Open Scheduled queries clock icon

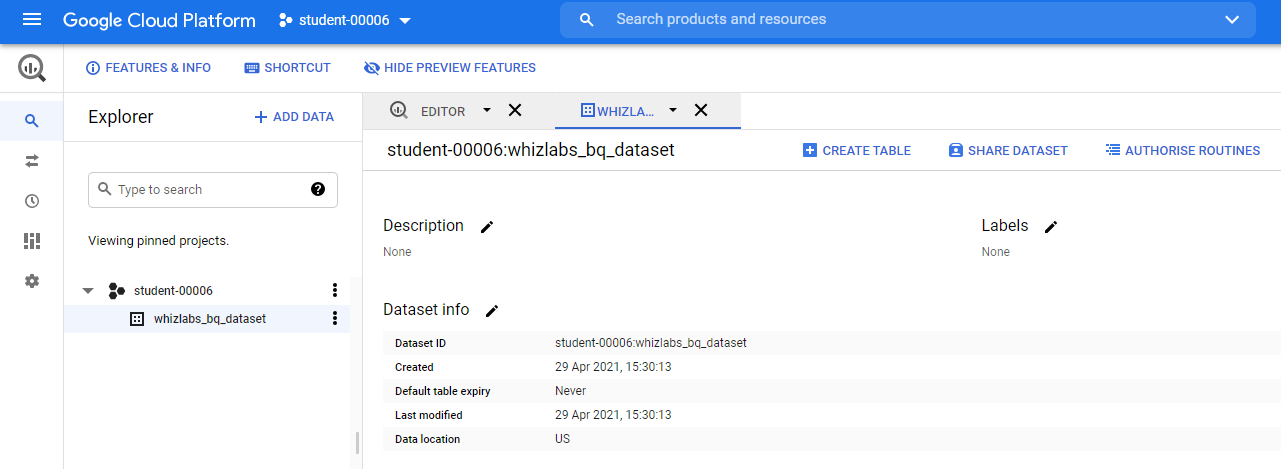(32, 201)
